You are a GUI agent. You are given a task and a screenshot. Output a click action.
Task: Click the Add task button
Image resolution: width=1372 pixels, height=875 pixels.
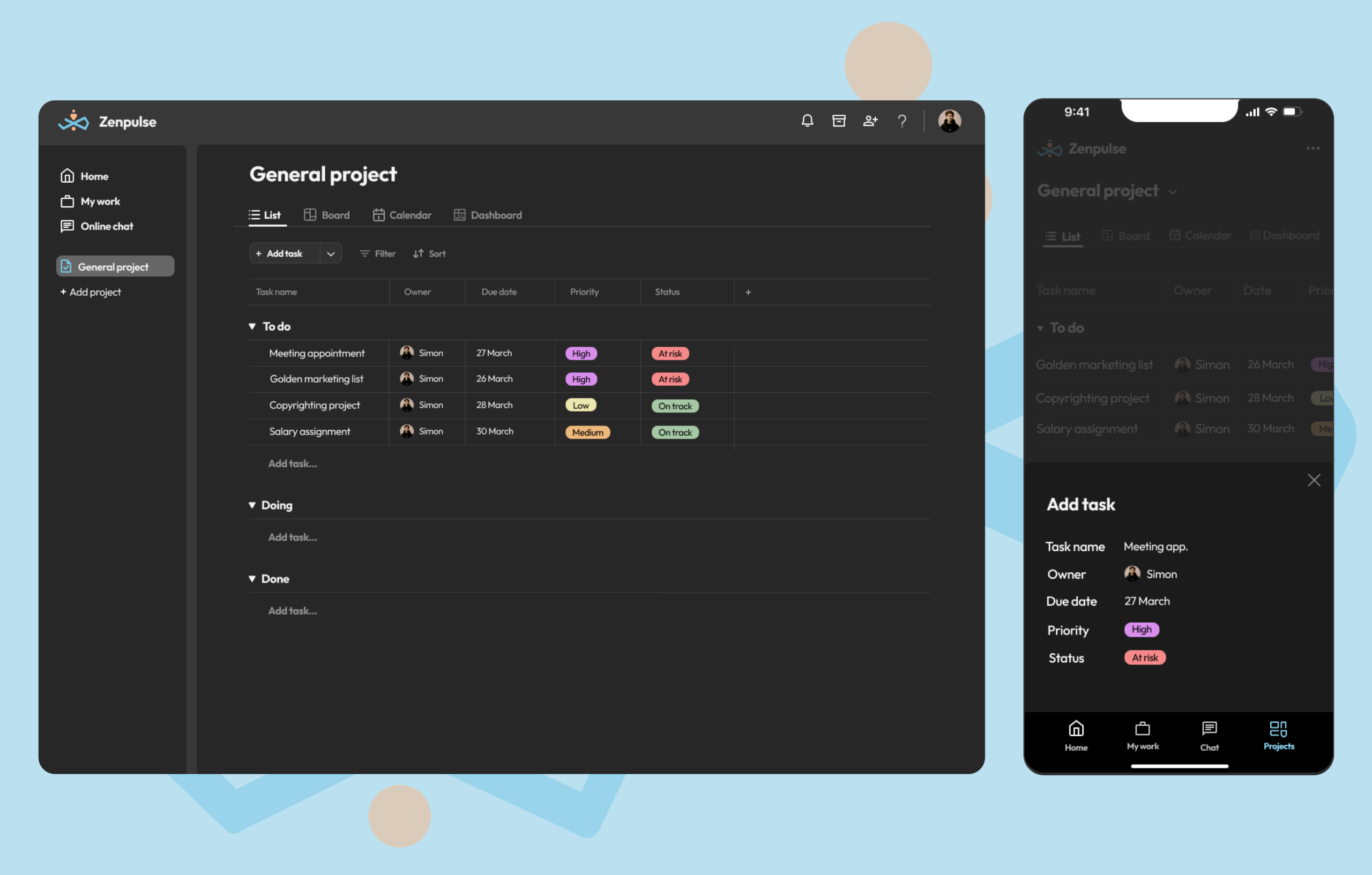[284, 253]
